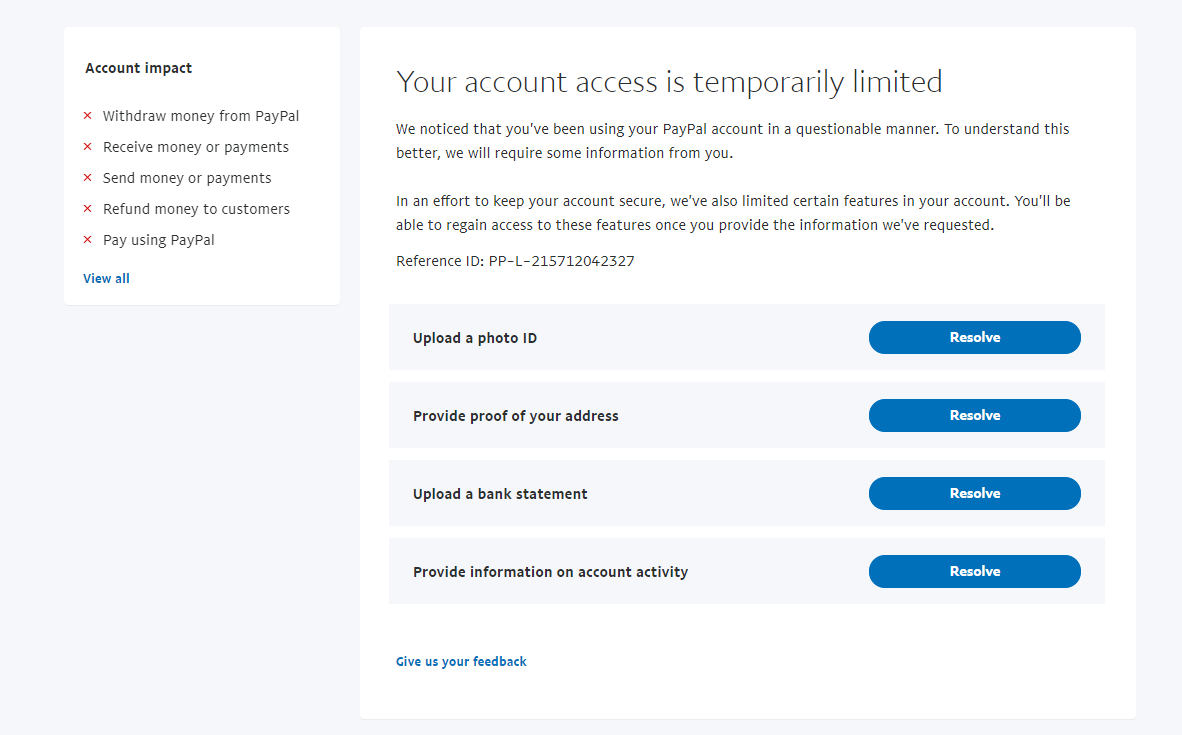Click the Reference ID number text
Image resolution: width=1182 pixels, height=735 pixels.
(561, 261)
